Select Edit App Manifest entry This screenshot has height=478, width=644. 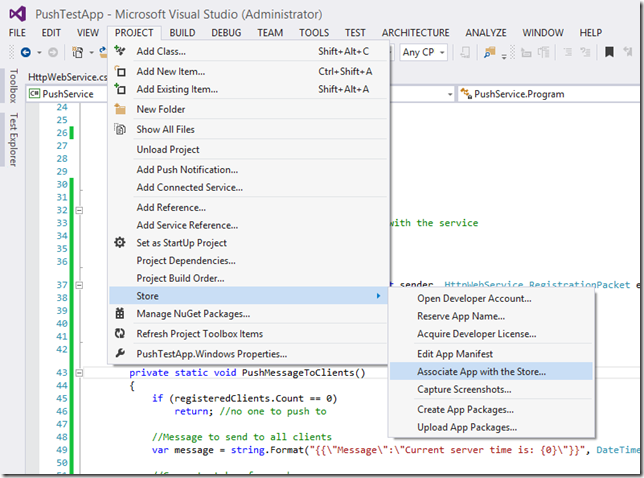[x=491, y=354]
